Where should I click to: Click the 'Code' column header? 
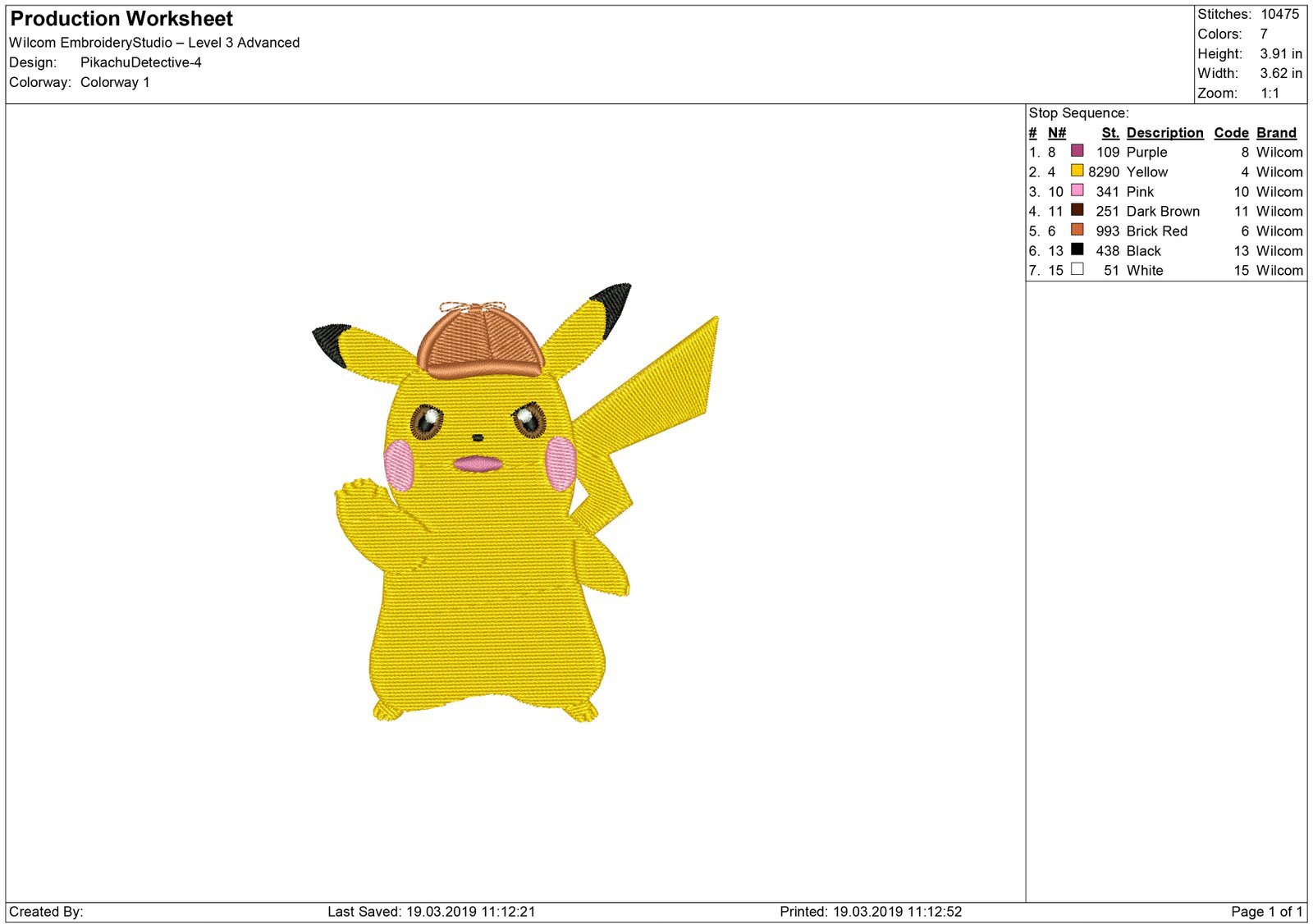[1232, 133]
